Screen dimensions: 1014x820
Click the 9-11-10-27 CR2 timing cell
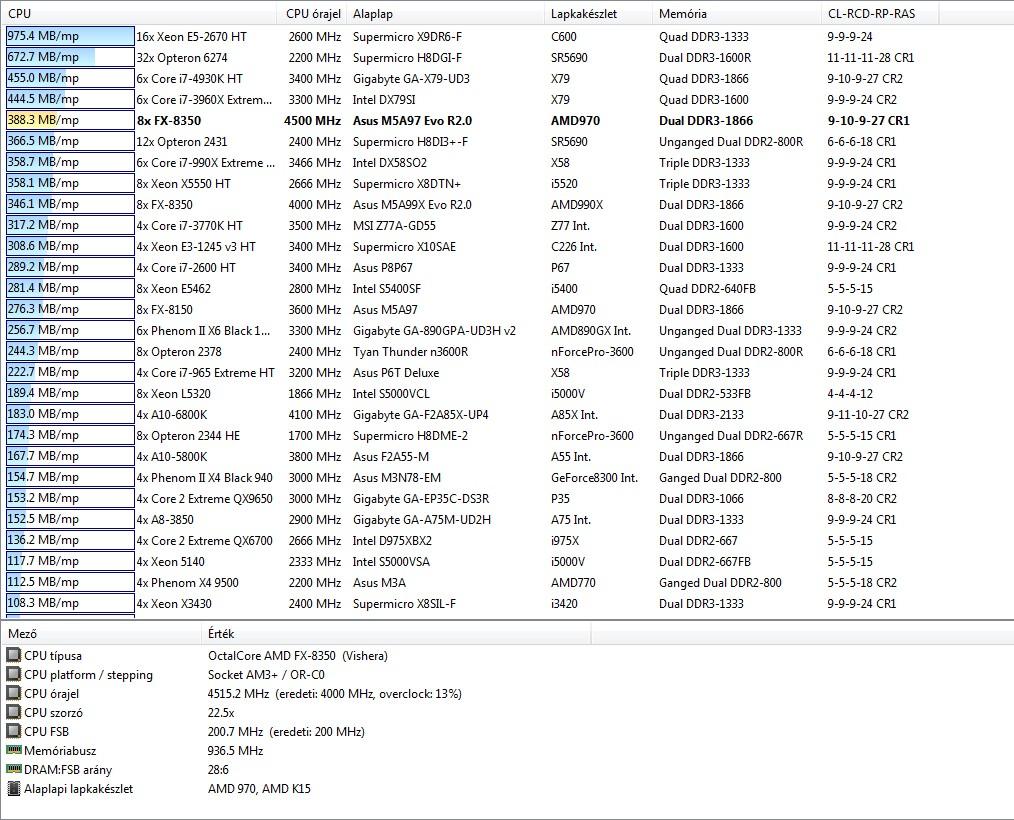[868, 415]
